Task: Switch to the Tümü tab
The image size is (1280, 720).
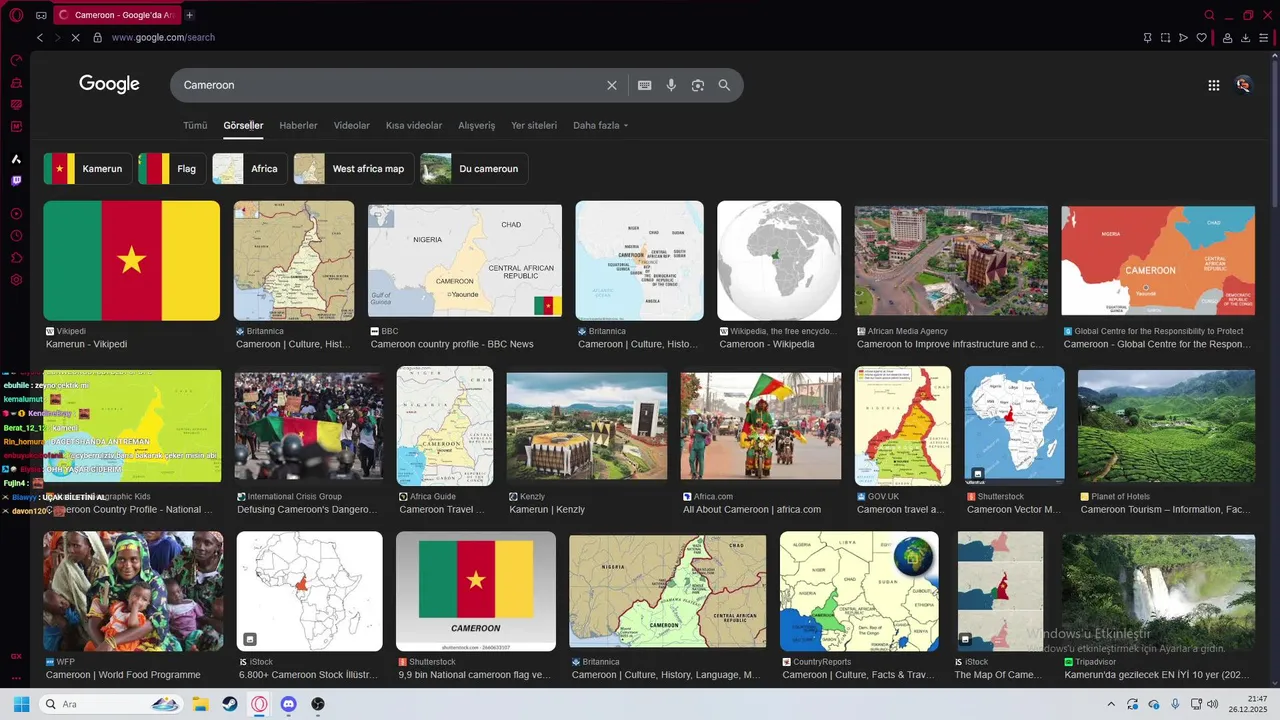Action: pos(195,125)
